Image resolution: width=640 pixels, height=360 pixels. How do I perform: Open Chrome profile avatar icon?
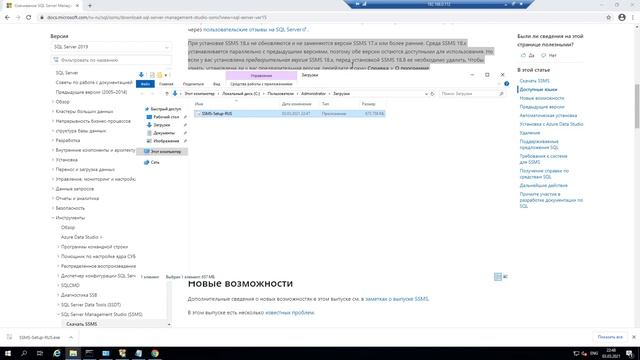[622, 18]
